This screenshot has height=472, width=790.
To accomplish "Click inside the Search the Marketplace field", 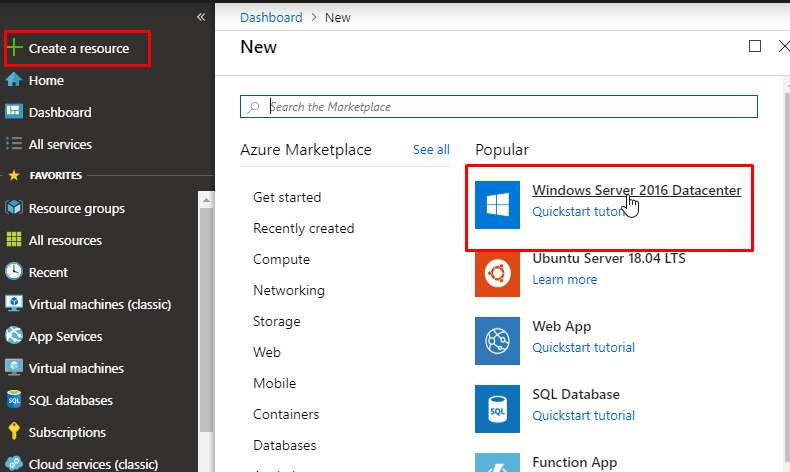I will click(x=499, y=107).
